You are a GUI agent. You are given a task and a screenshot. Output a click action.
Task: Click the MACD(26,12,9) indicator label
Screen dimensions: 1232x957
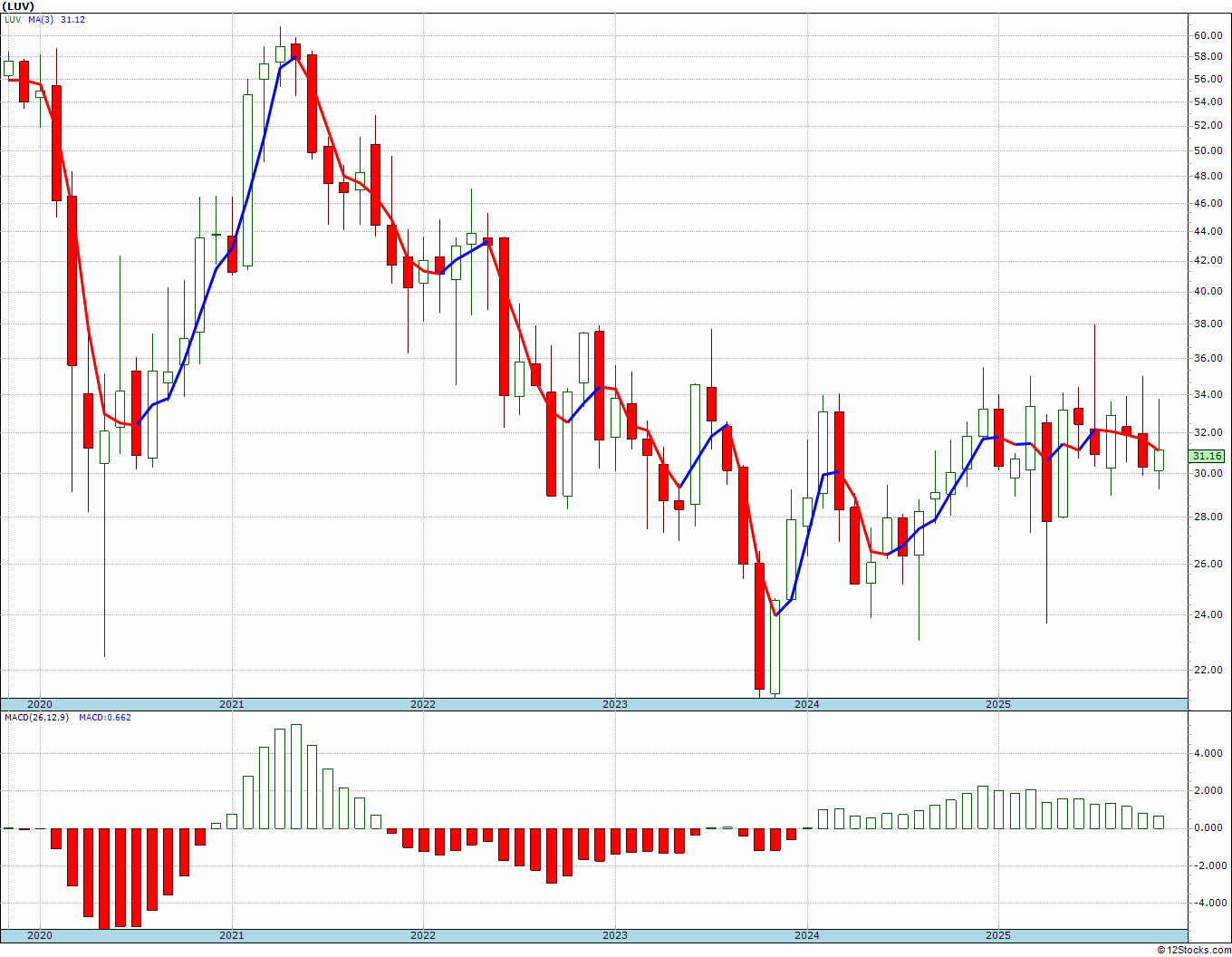coord(36,718)
